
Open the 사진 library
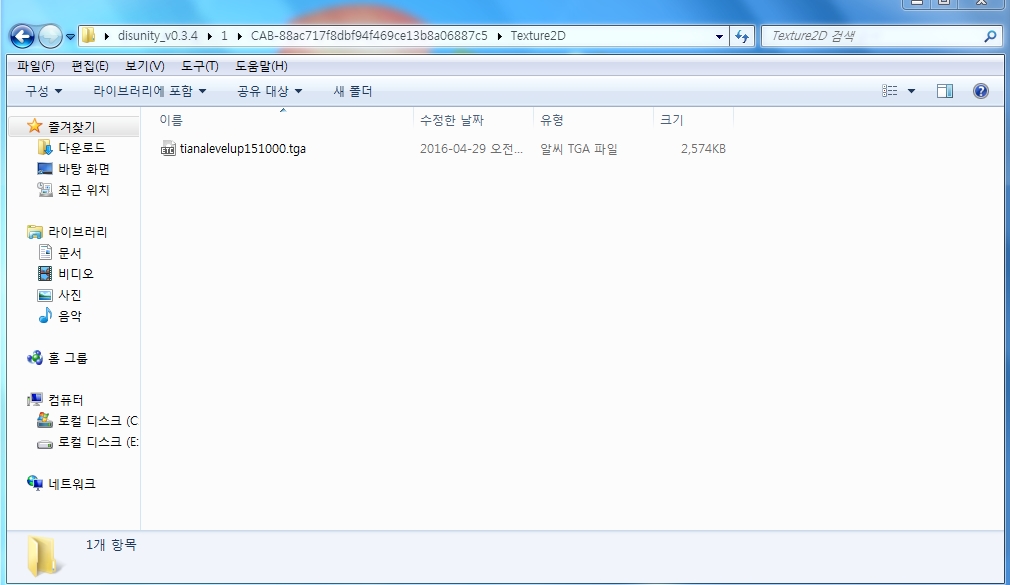(70, 295)
